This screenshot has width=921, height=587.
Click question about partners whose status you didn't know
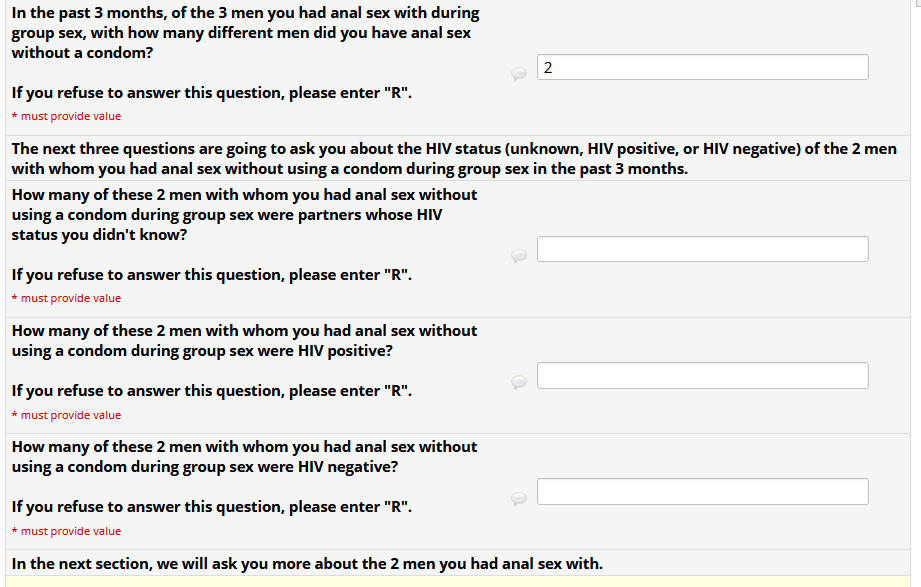[x=244, y=214]
